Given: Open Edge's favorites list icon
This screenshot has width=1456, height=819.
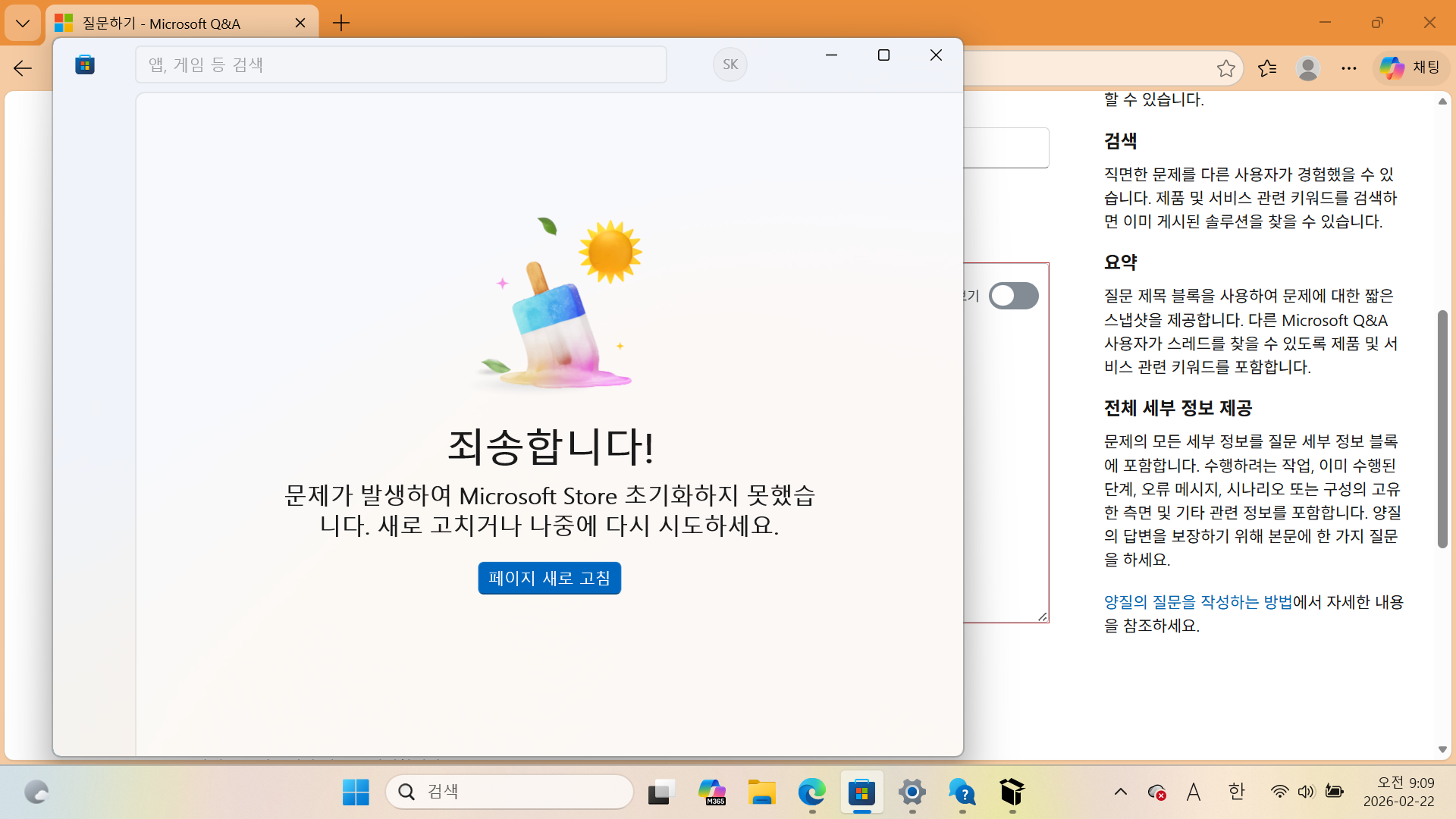Looking at the screenshot, I should coord(1267,68).
